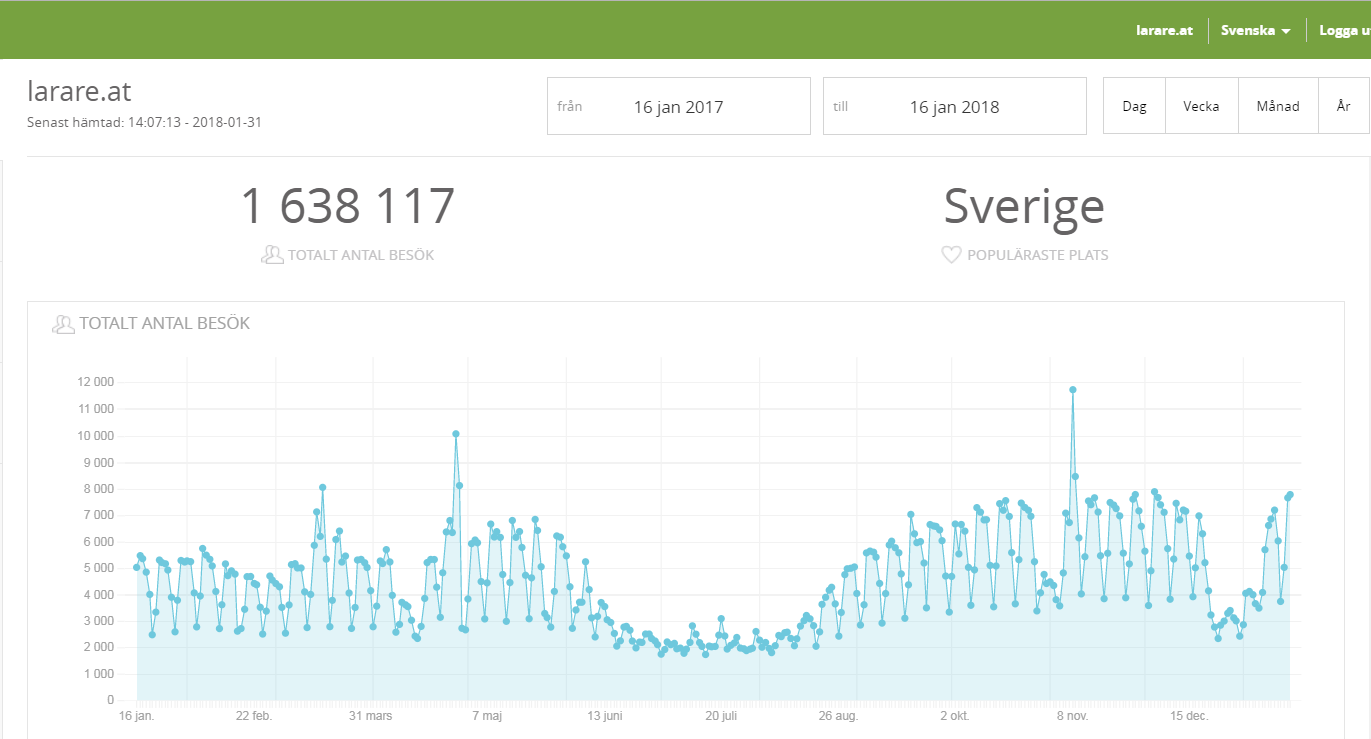Click the 8 000 y-axis label
The height and width of the screenshot is (739, 1371).
(98, 489)
